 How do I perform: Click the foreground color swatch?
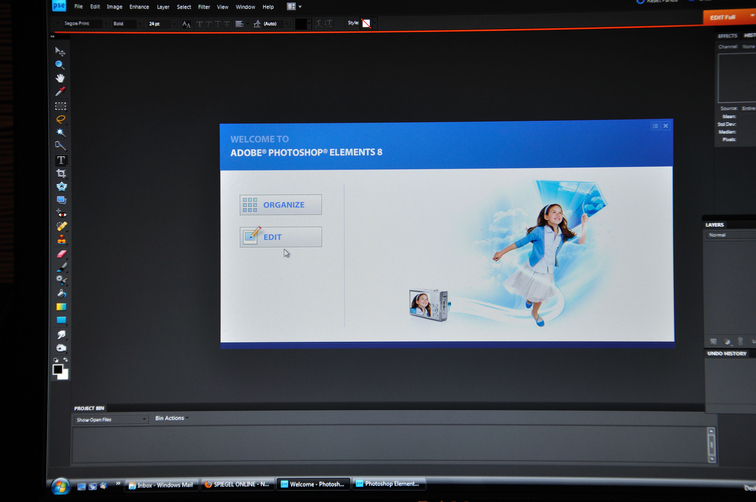(x=57, y=369)
